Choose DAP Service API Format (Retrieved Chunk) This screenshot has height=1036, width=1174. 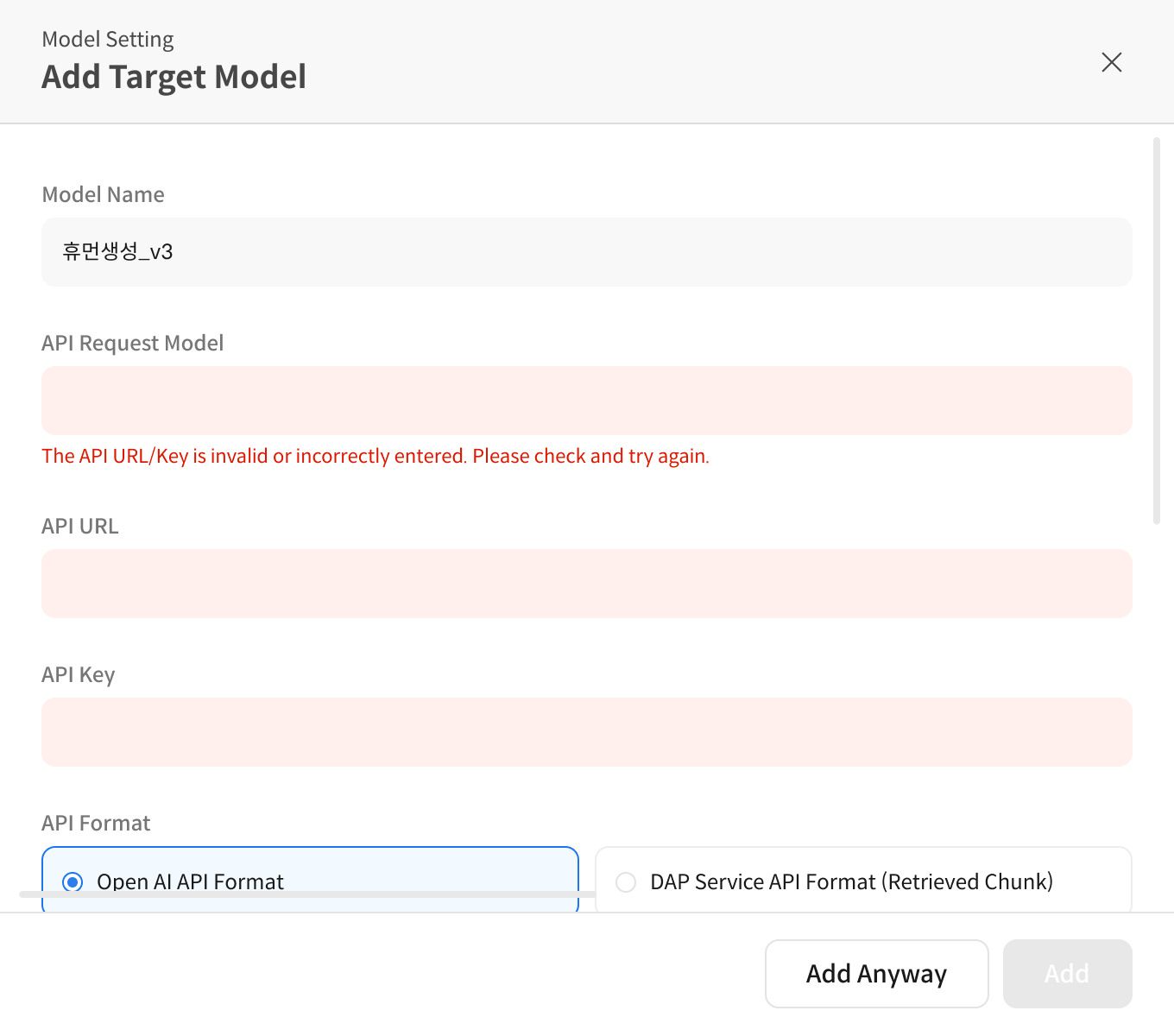863,880
